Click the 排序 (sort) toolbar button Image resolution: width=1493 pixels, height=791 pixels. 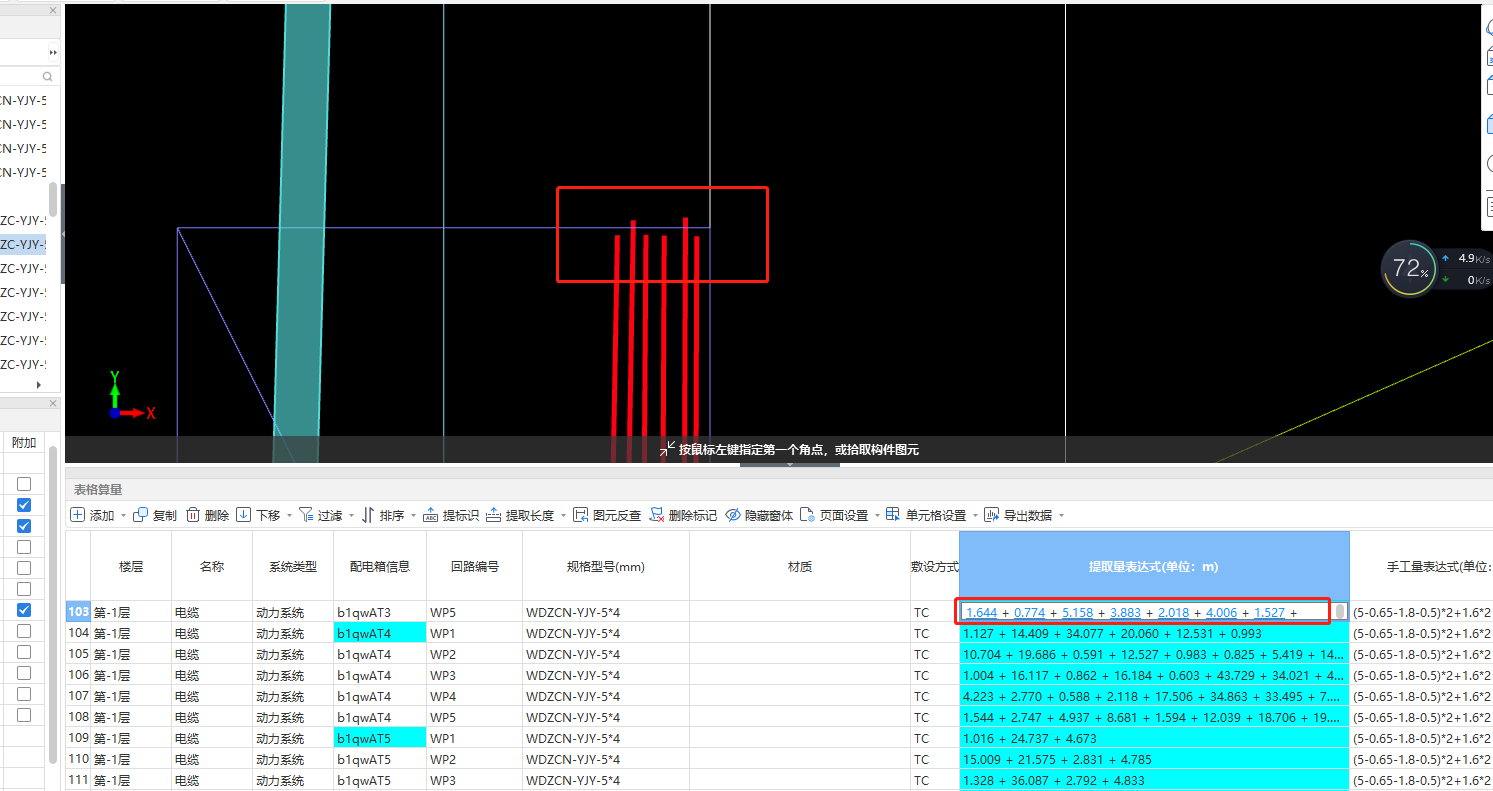coord(383,515)
